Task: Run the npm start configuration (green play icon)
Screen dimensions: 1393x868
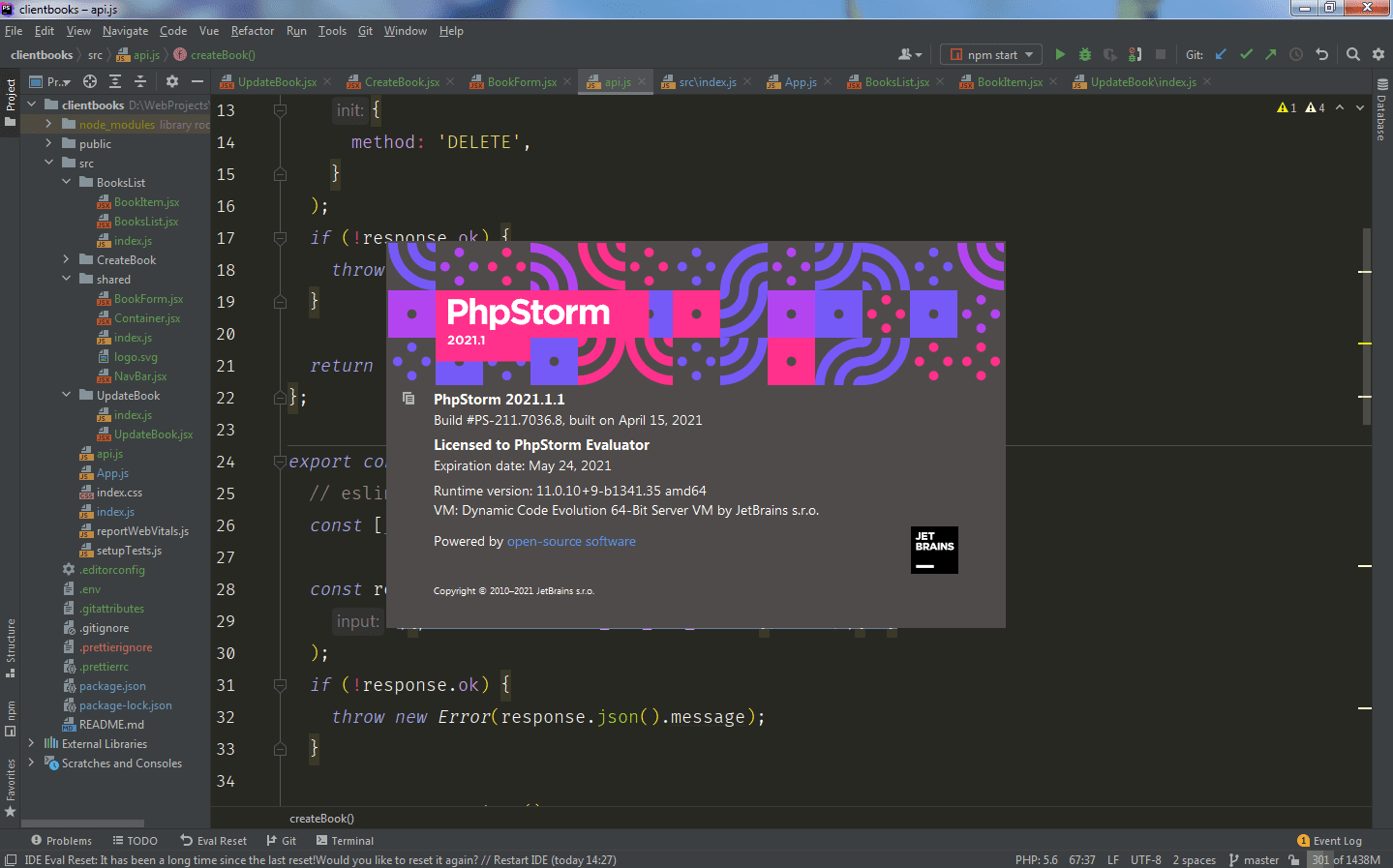Action: coord(1058,54)
